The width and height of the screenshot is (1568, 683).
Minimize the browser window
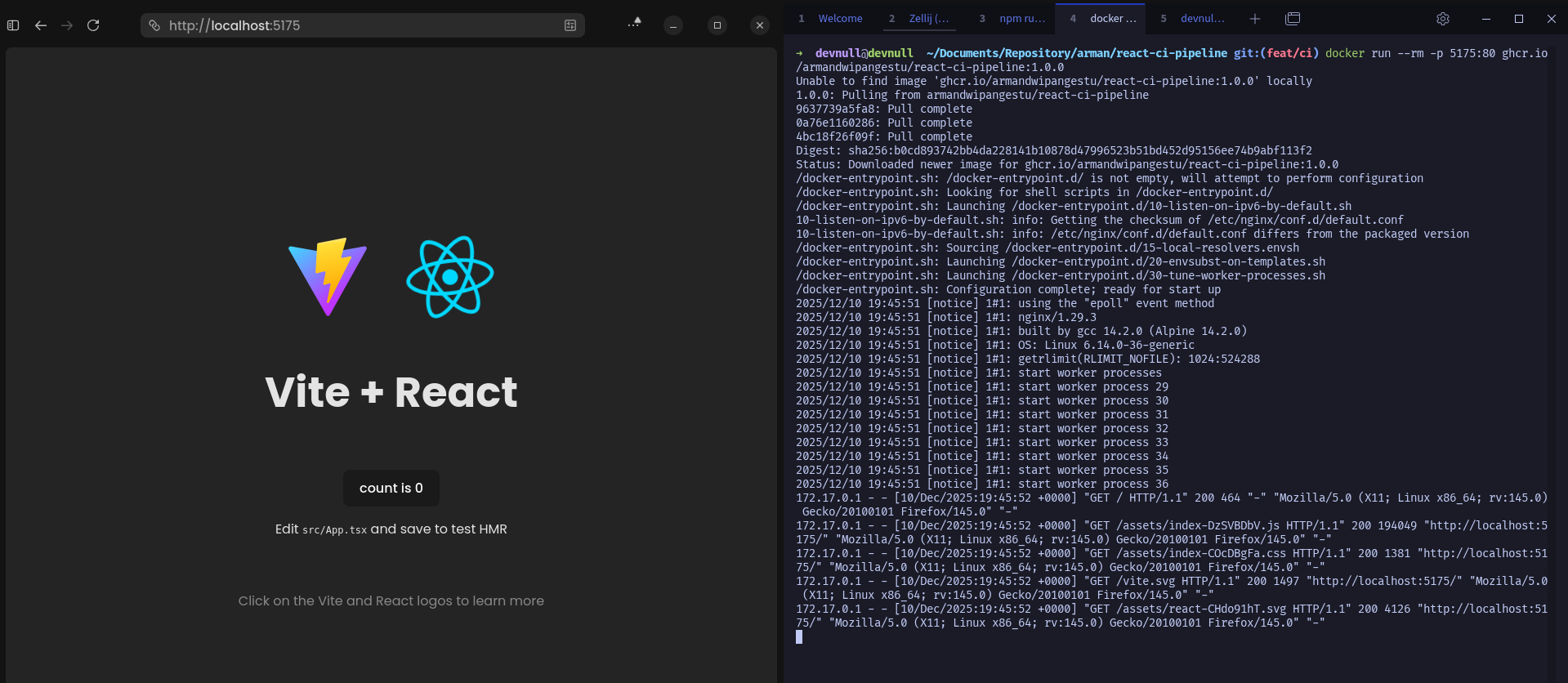[x=673, y=25]
